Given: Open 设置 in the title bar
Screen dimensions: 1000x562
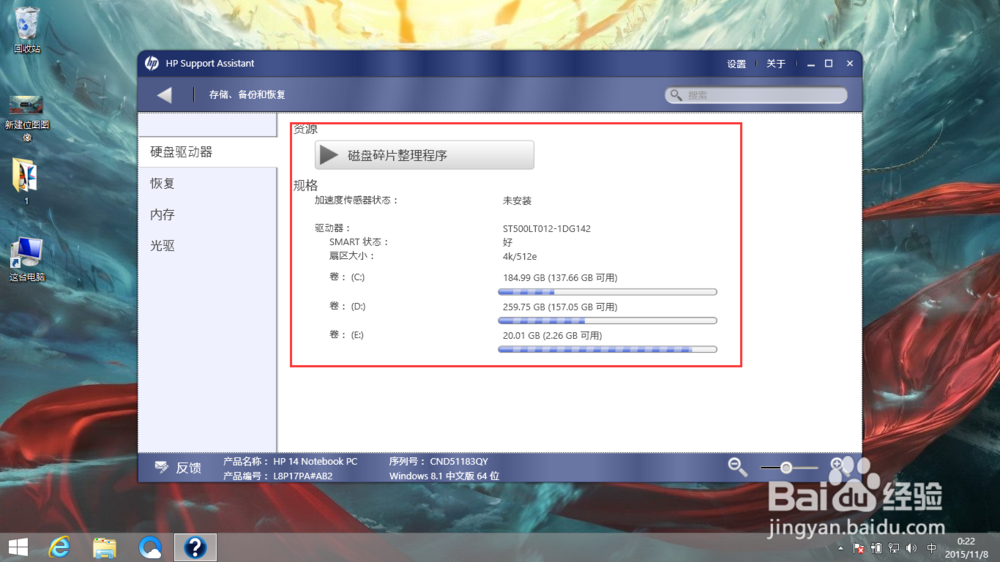Looking at the screenshot, I should (x=737, y=64).
